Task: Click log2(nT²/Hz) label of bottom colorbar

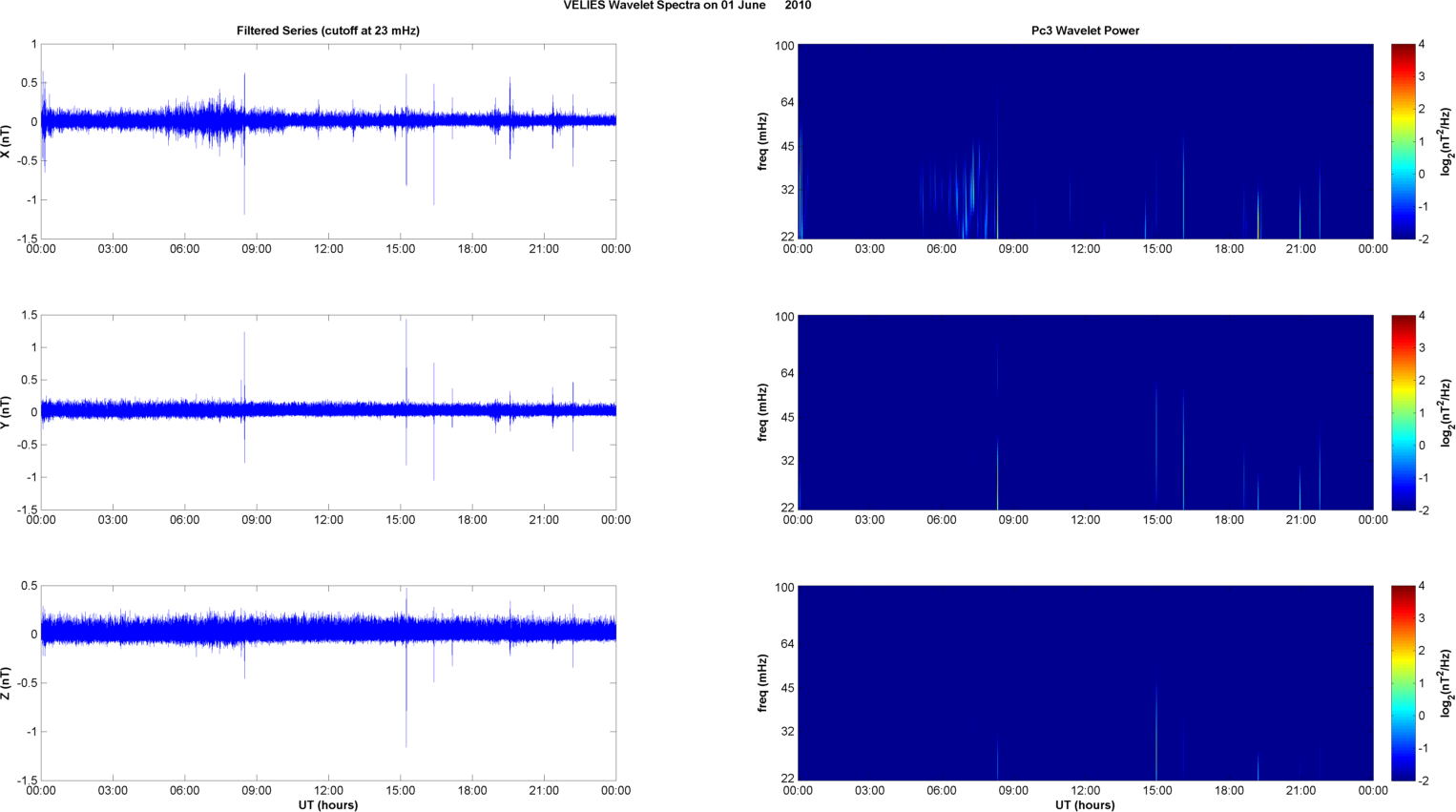Action: 1446,683
